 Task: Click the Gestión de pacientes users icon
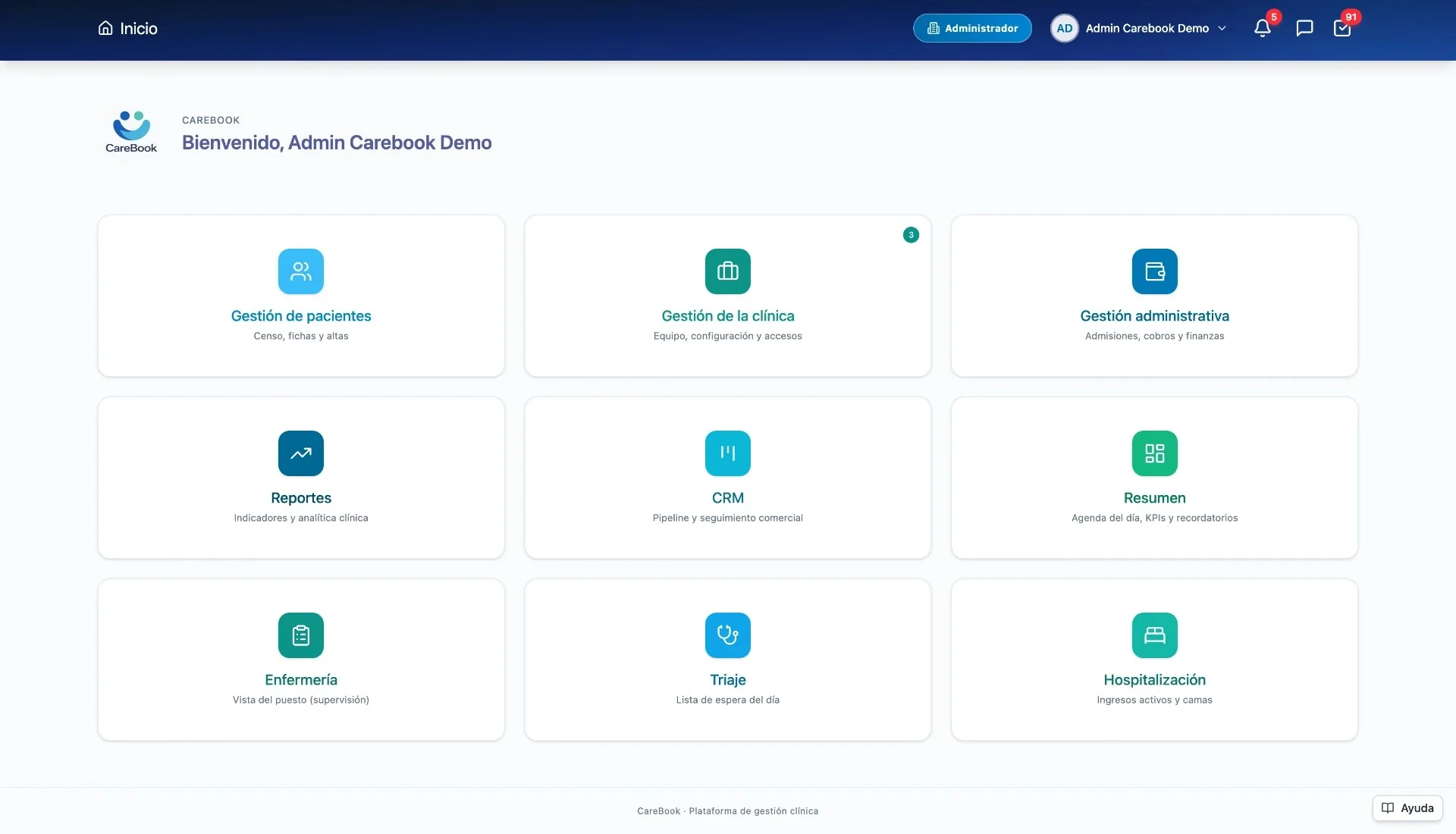click(x=301, y=271)
